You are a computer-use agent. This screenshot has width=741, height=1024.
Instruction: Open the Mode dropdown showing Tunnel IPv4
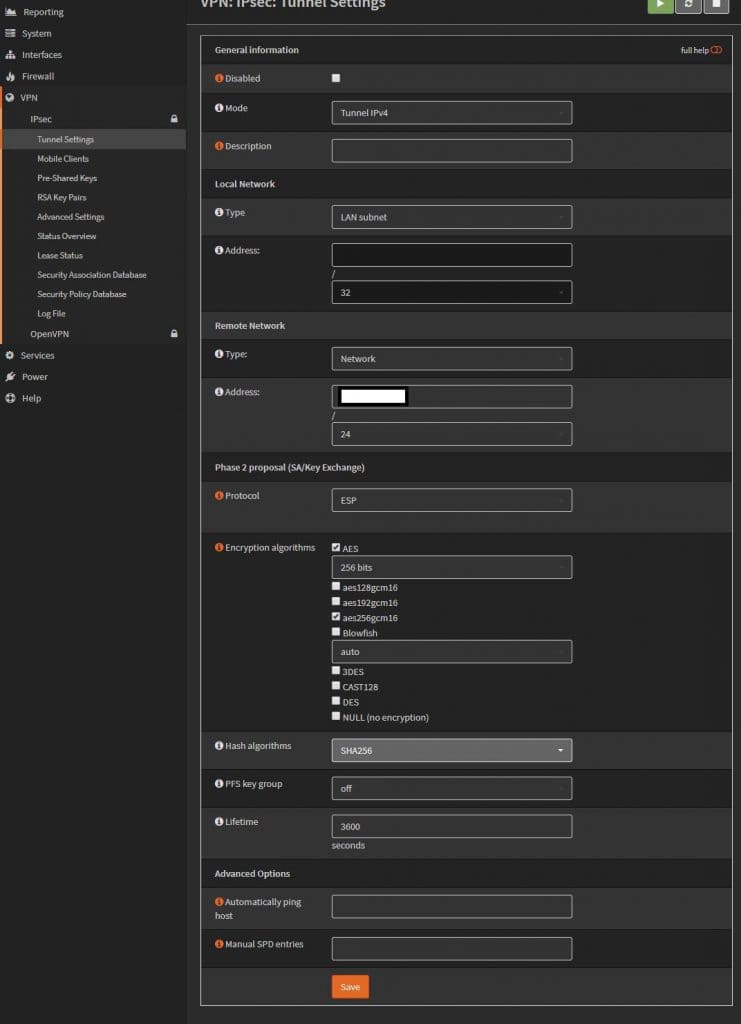tap(452, 113)
